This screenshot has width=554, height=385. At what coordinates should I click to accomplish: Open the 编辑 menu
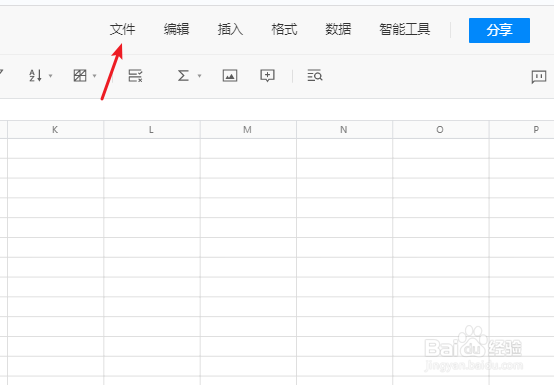coord(176,29)
